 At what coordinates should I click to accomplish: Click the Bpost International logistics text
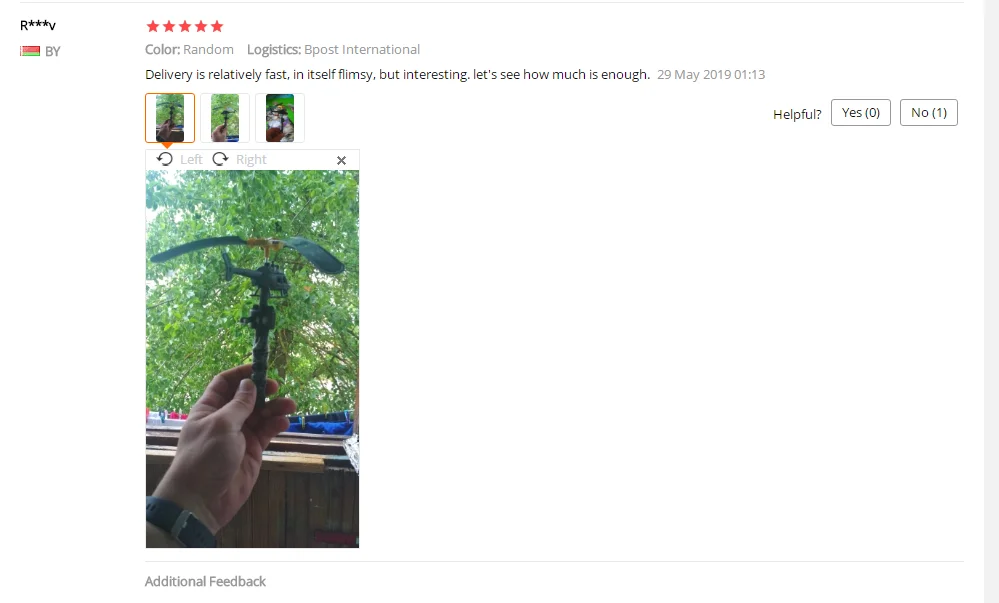pos(362,50)
